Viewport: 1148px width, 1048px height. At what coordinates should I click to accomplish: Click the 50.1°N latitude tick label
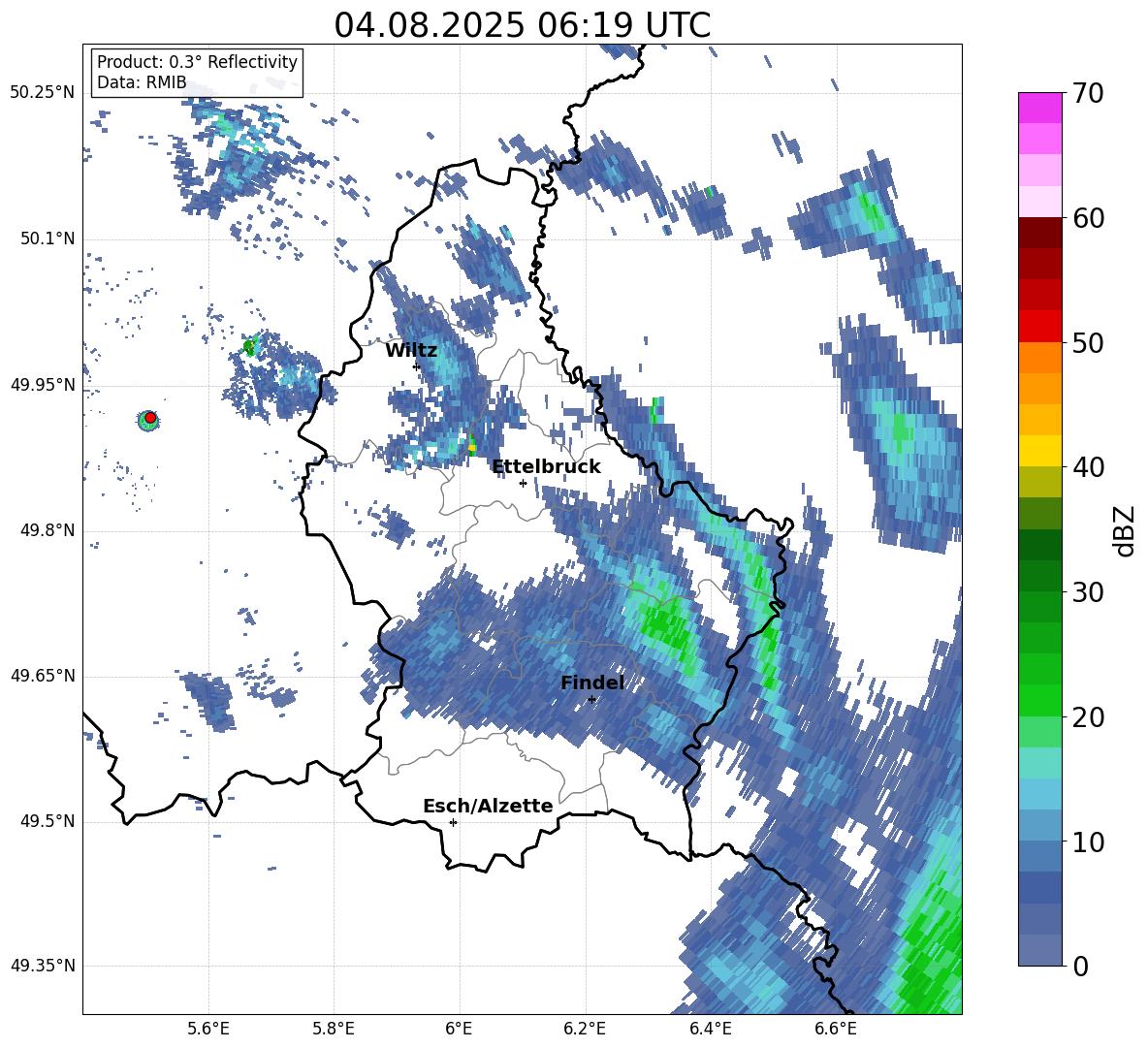(47, 239)
